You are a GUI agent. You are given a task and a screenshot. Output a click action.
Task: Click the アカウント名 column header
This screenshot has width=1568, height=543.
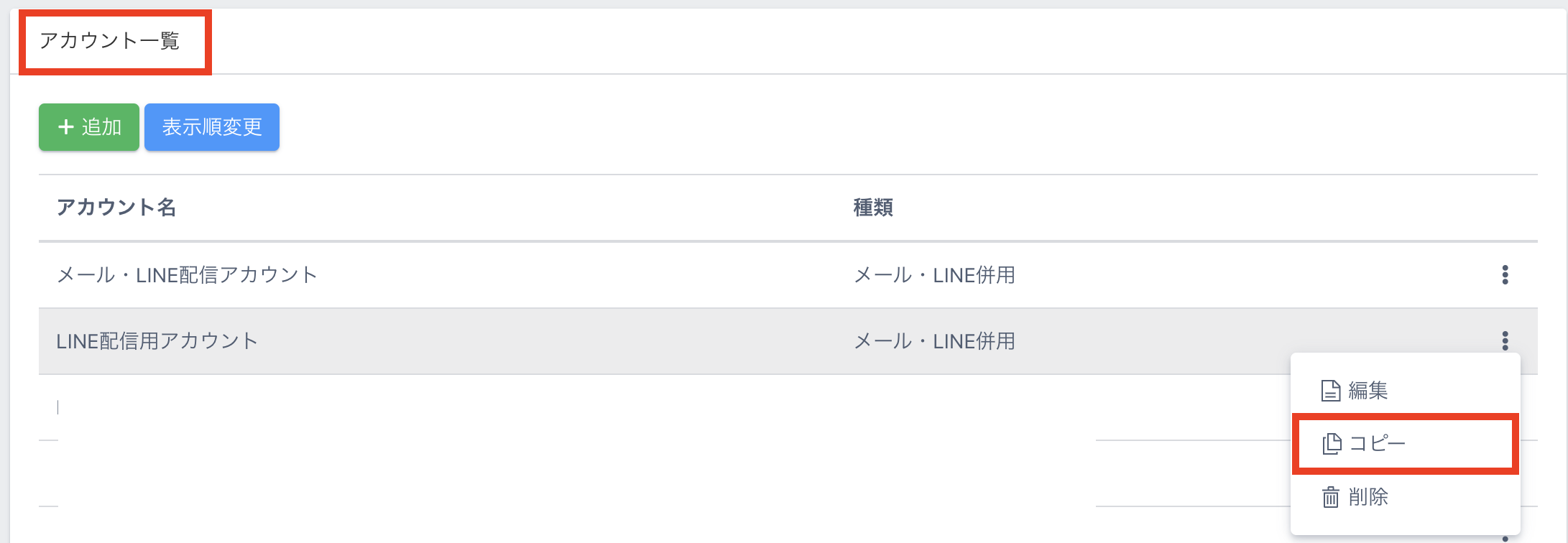(116, 208)
